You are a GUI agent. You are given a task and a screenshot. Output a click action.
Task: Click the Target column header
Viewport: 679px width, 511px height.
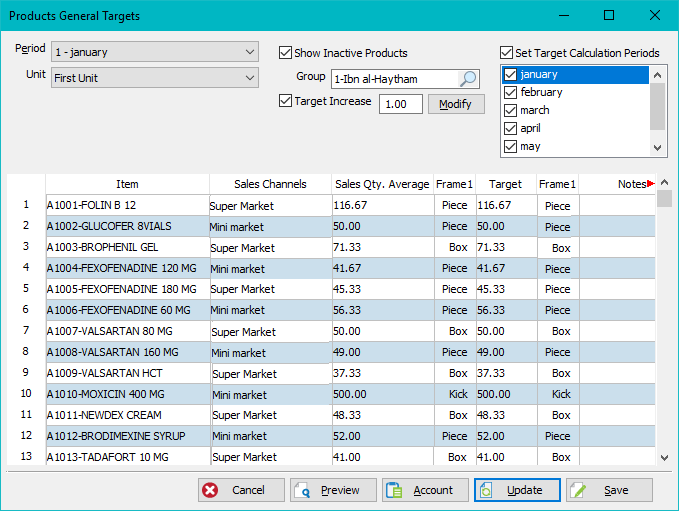tap(506, 184)
